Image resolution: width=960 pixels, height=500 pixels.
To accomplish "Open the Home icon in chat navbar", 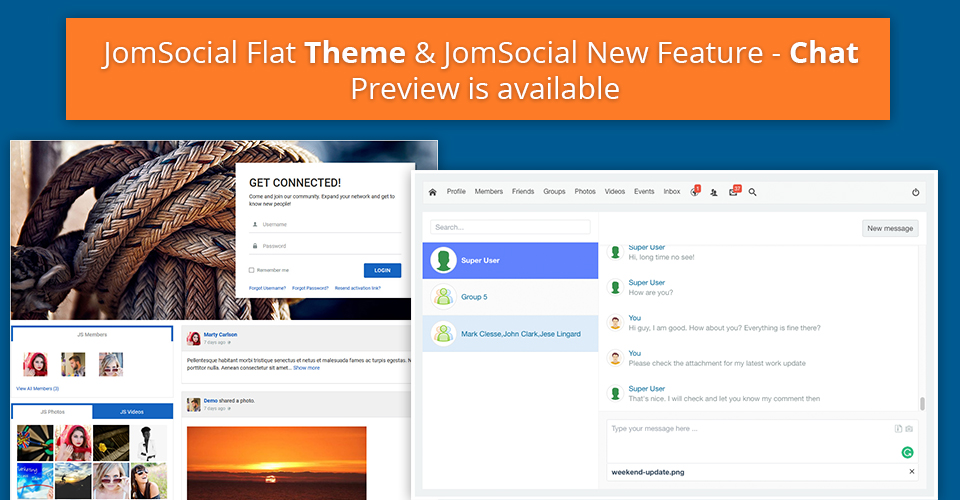I will pos(432,192).
